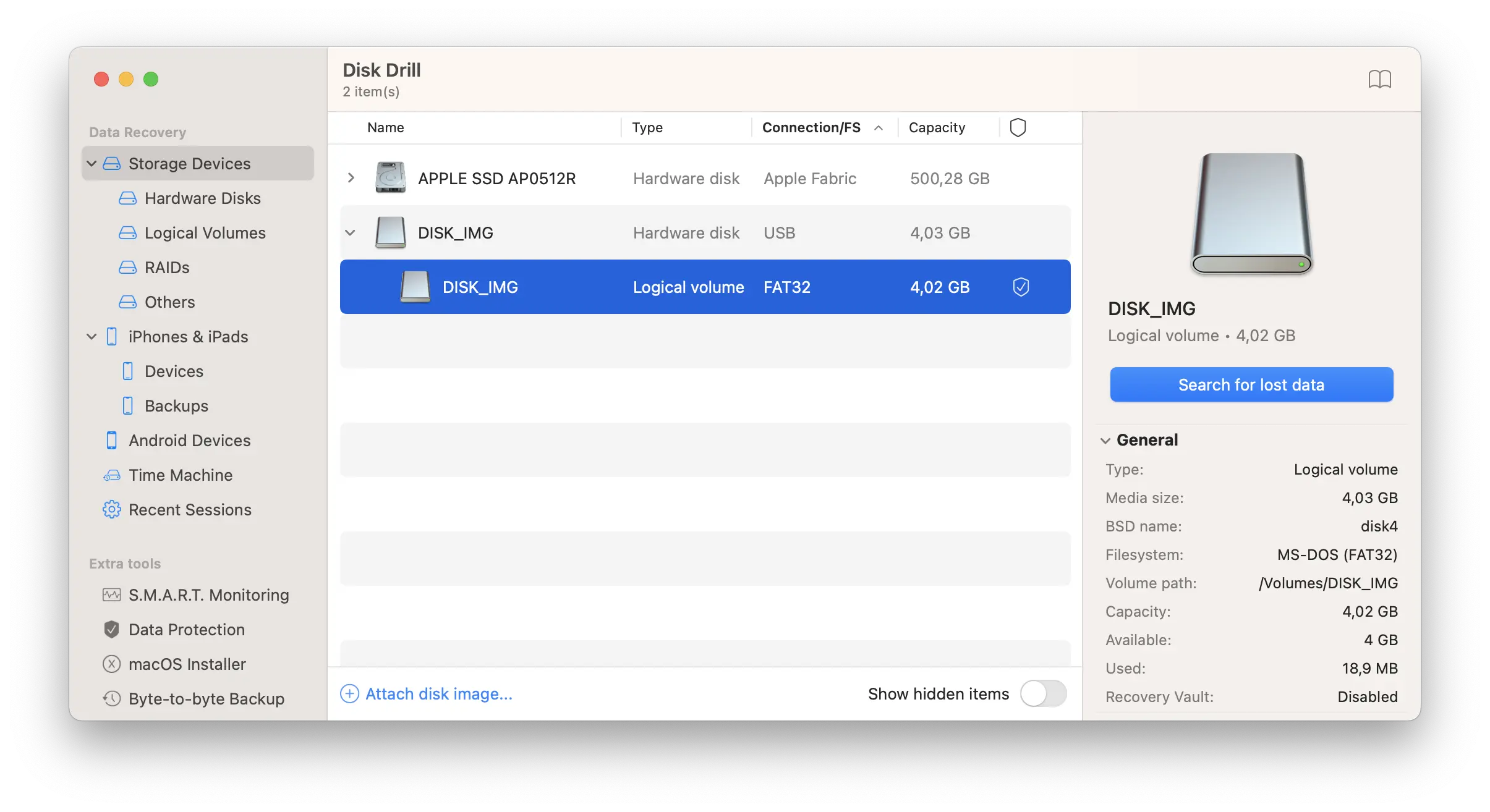The image size is (1490, 812).
Task: Sort by the Capacity column header
Action: 937,127
